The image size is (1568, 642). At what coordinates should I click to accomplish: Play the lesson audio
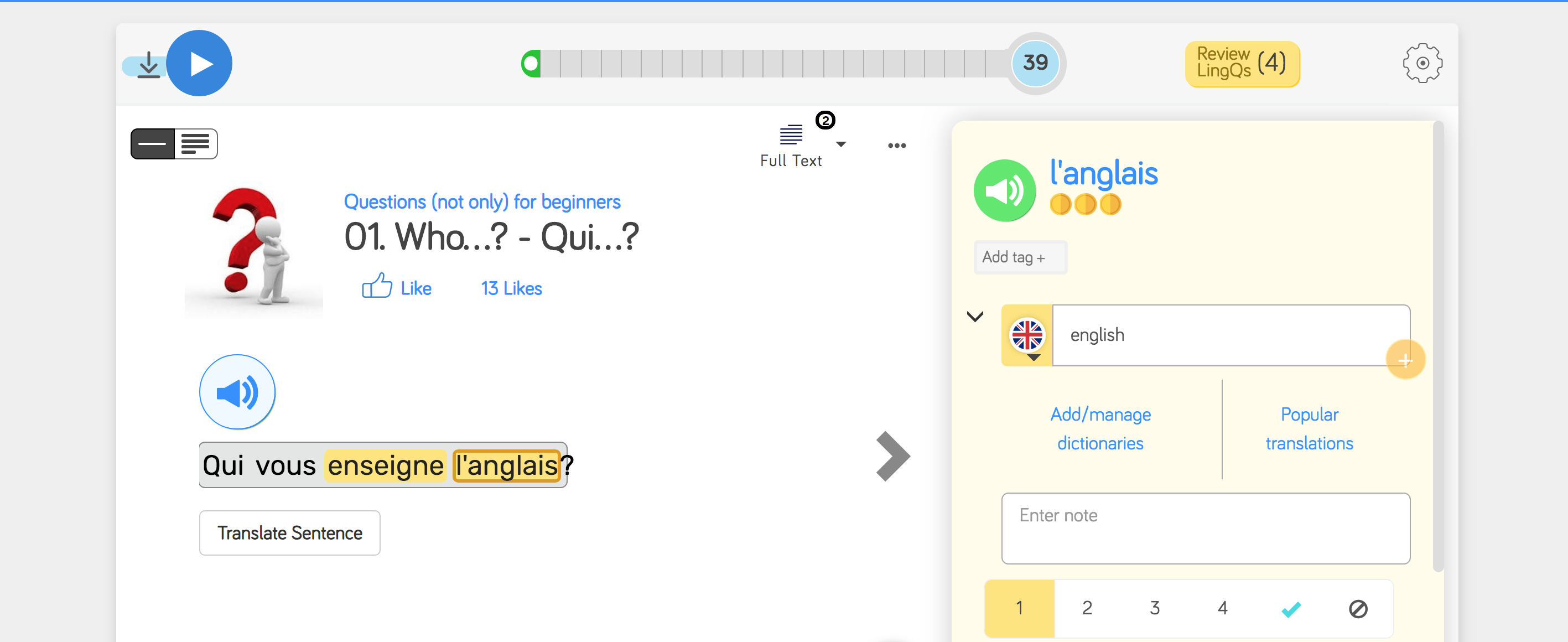tap(200, 63)
